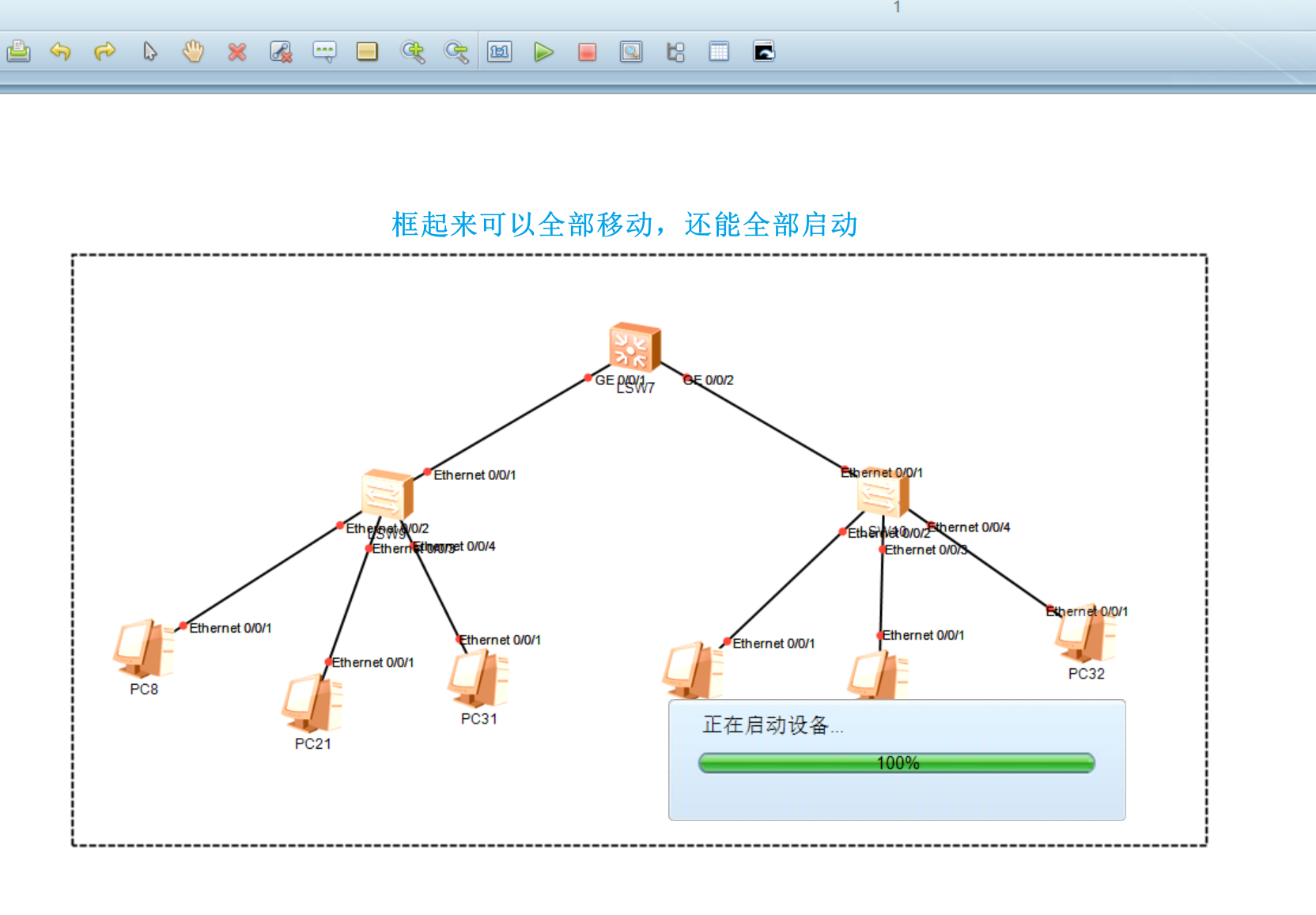Click the PC8 name label
Image resolution: width=1316 pixels, height=915 pixels.
point(144,690)
